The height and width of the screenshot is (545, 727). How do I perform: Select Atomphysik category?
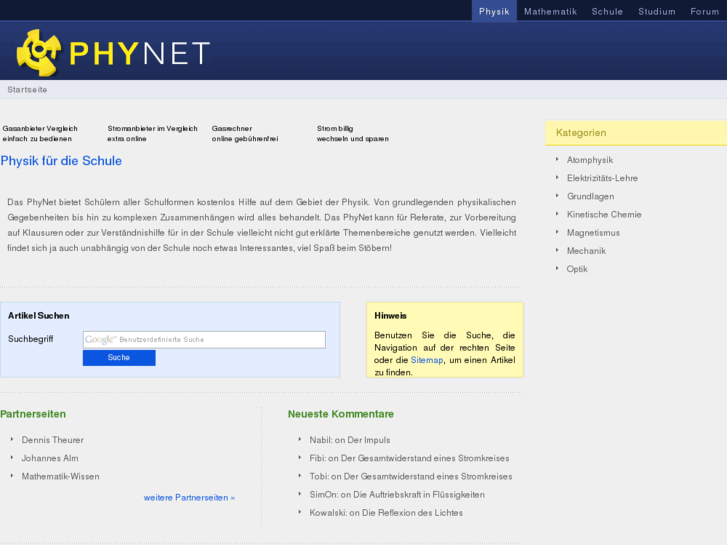click(x=590, y=160)
